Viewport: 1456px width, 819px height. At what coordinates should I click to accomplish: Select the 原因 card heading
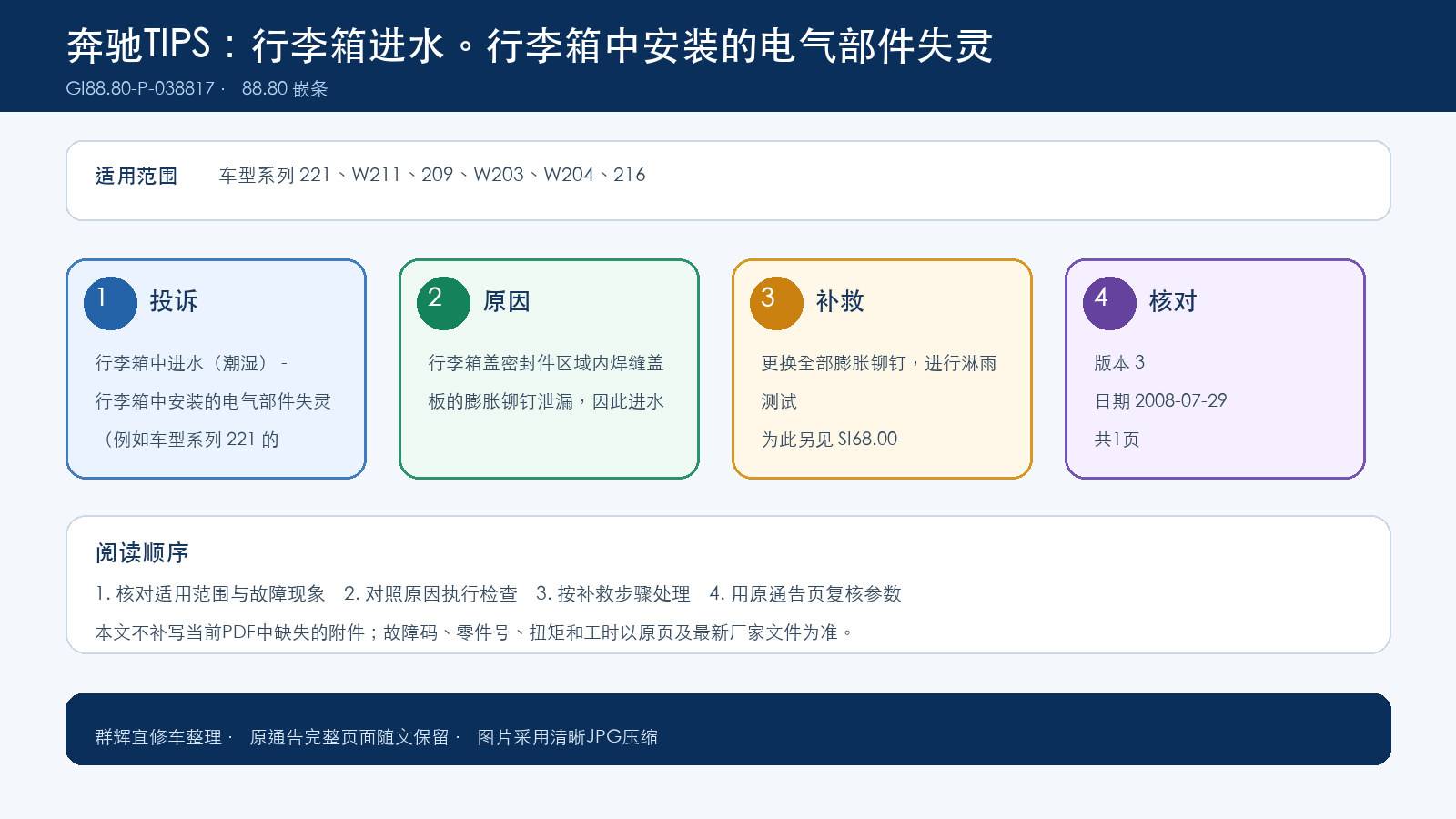507,301
